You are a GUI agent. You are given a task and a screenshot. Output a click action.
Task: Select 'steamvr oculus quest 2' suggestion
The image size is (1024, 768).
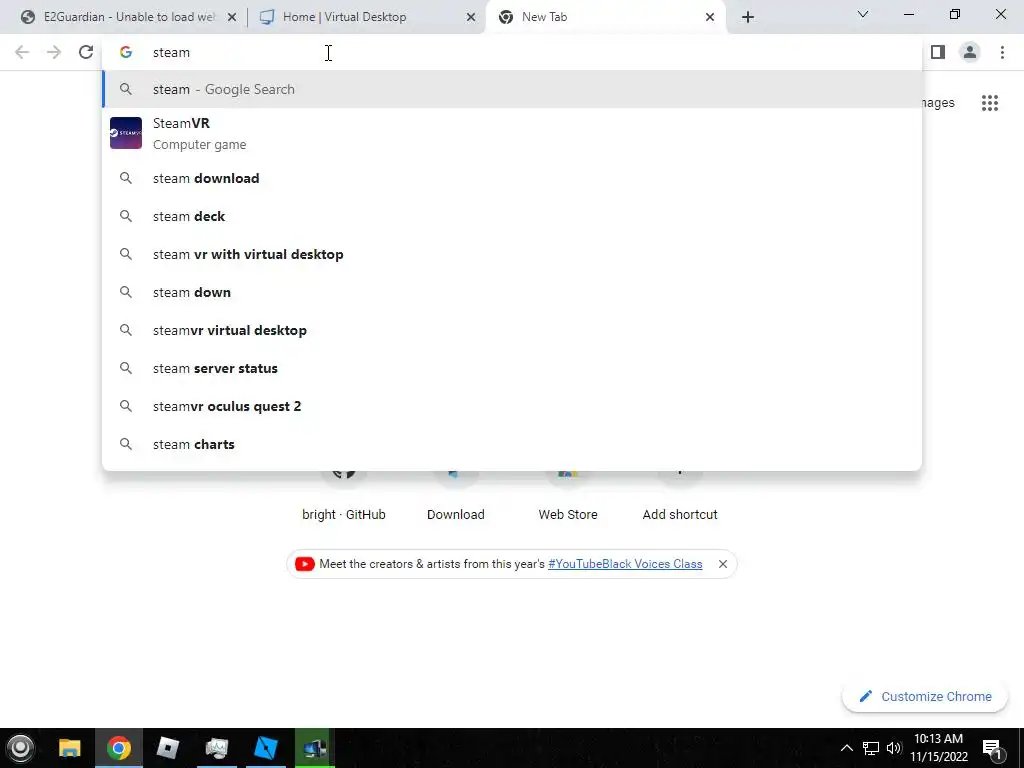click(x=512, y=406)
